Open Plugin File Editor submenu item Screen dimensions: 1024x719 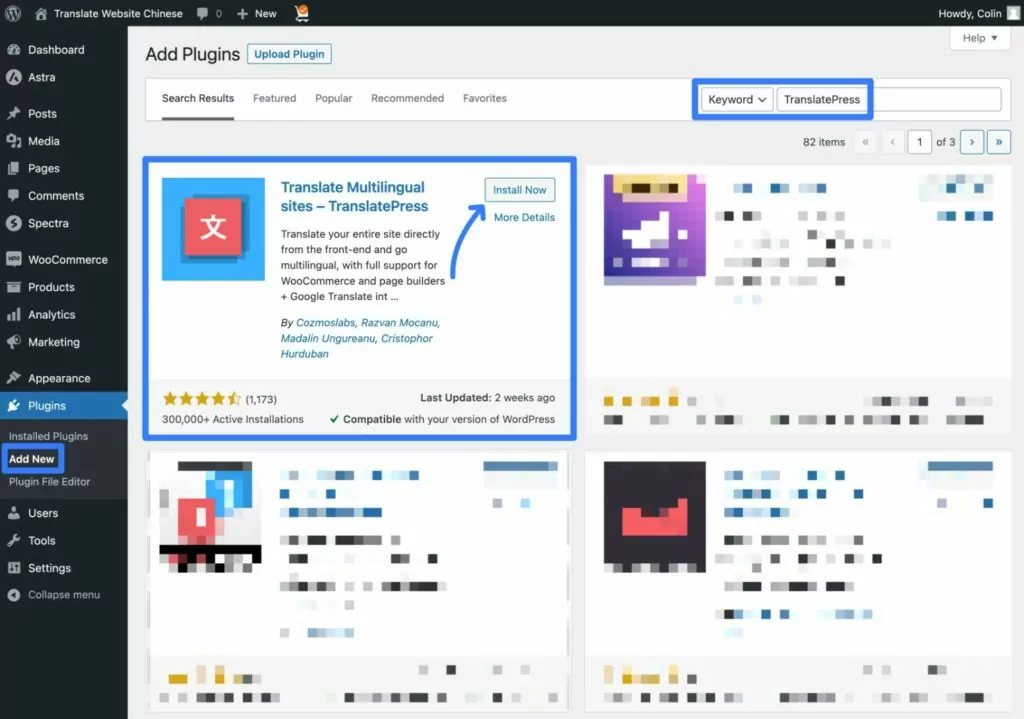coord(50,482)
